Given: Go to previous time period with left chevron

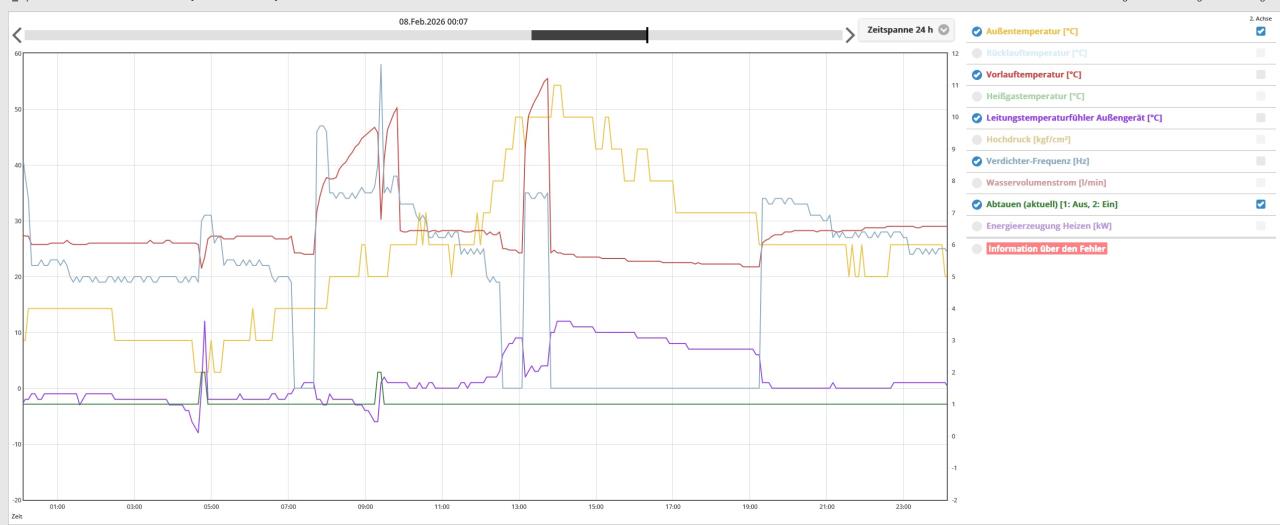Looking at the screenshot, I should coord(15,35).
